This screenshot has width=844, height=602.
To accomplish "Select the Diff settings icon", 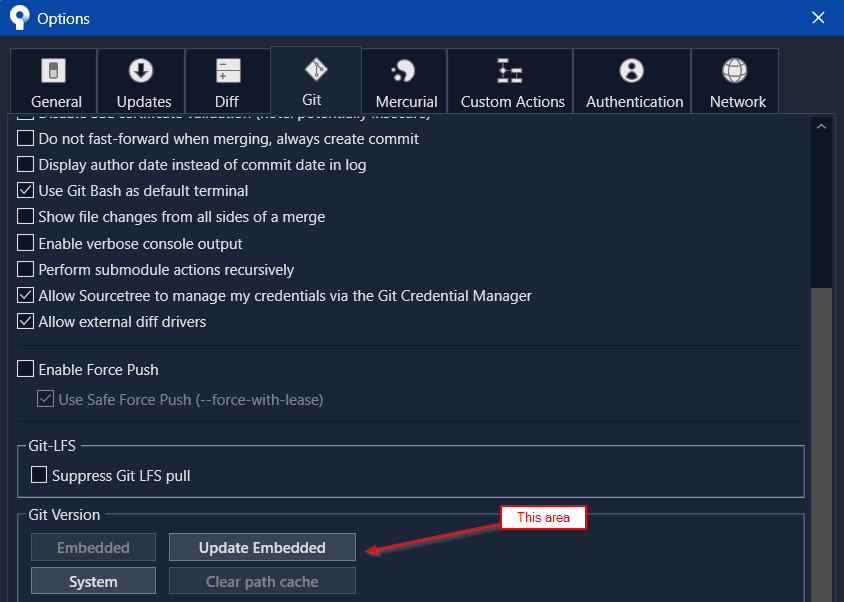I will (227, 72).
